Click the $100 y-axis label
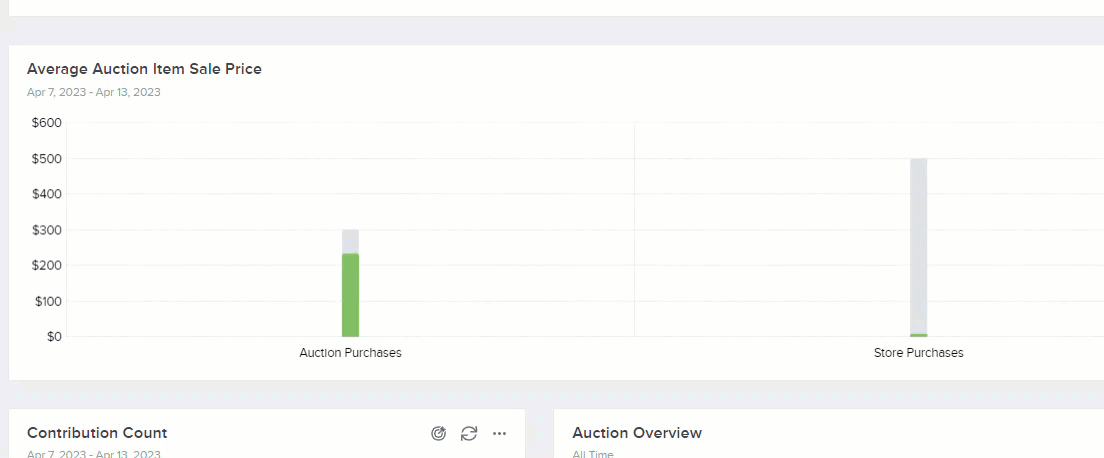The height and width of the screenshot is (458, 1104). 47,301
